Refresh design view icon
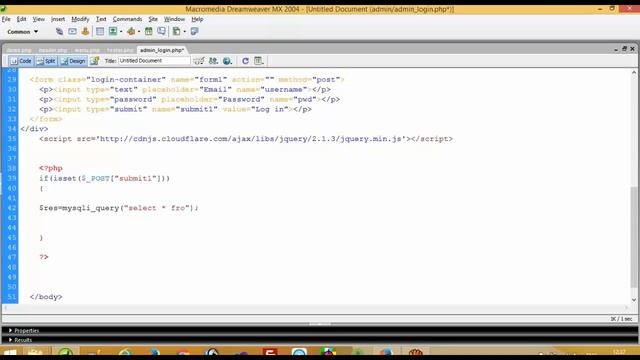The image size is (640, 360). coord(245,61)
